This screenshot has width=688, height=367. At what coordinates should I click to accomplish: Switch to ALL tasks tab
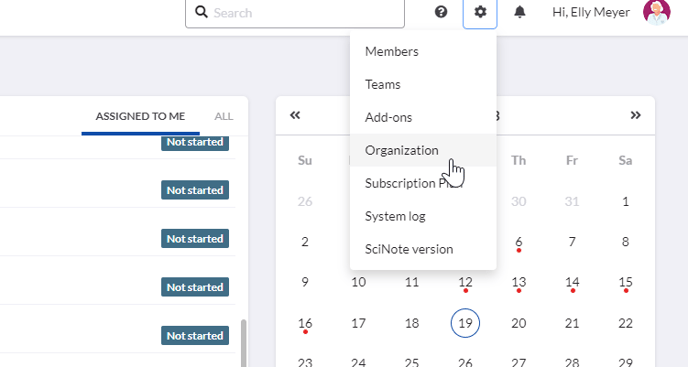[224, 116]
